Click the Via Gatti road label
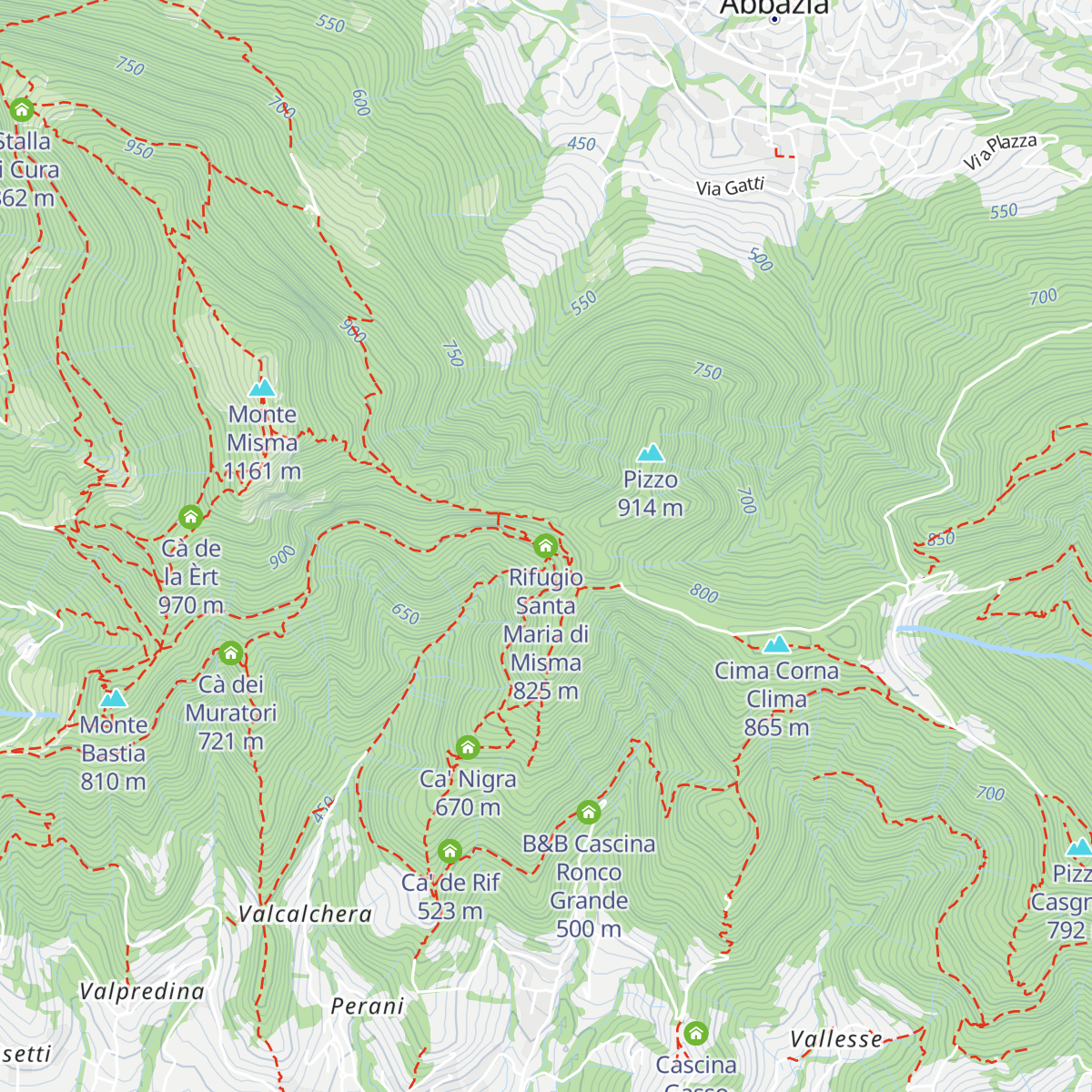This screenshot has height=1092, width=1092. [728, 186]
